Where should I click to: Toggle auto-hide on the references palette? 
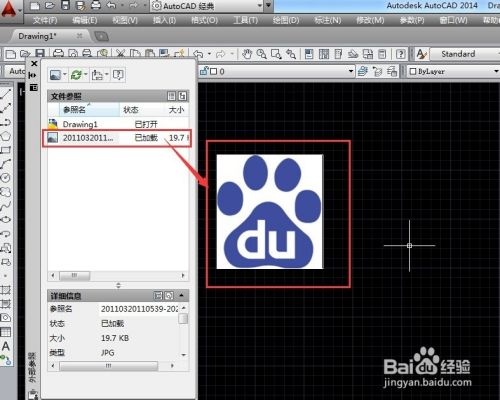pyautogui.click(x=33, y=75)
